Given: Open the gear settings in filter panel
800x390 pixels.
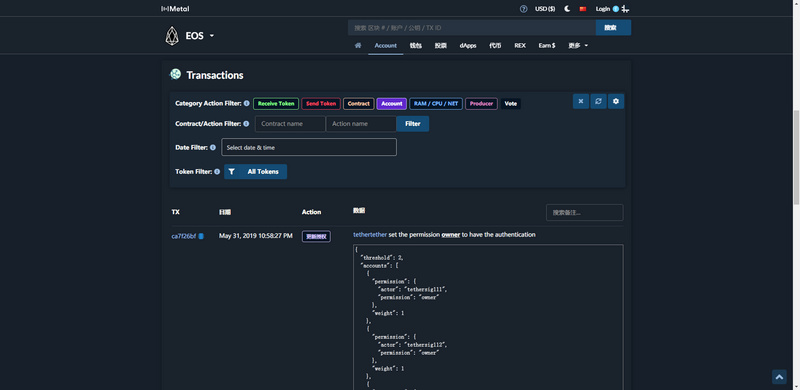Looking at the screenshot, I should pyautogui.click(x=616, y=101).
